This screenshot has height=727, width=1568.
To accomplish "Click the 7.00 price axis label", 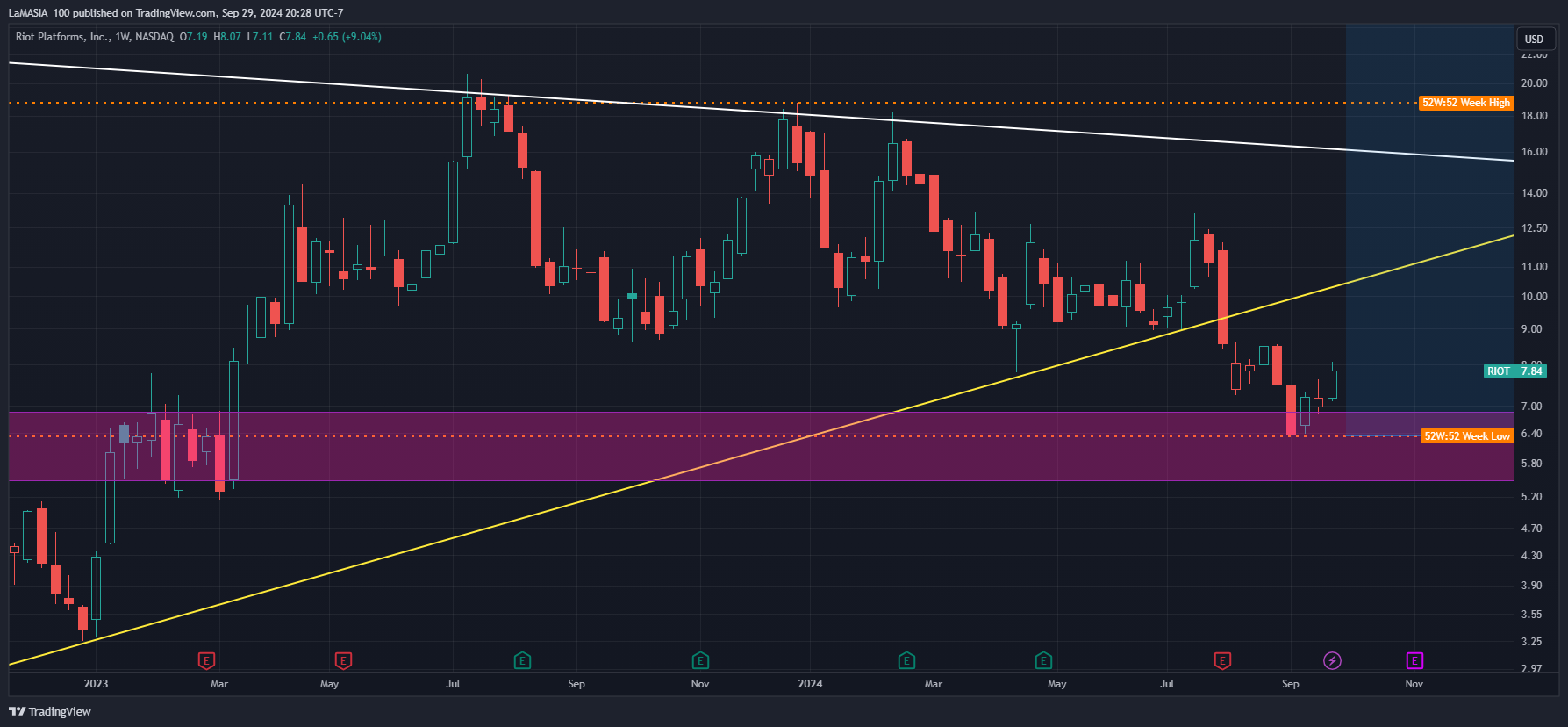I will coord(1532,407).
